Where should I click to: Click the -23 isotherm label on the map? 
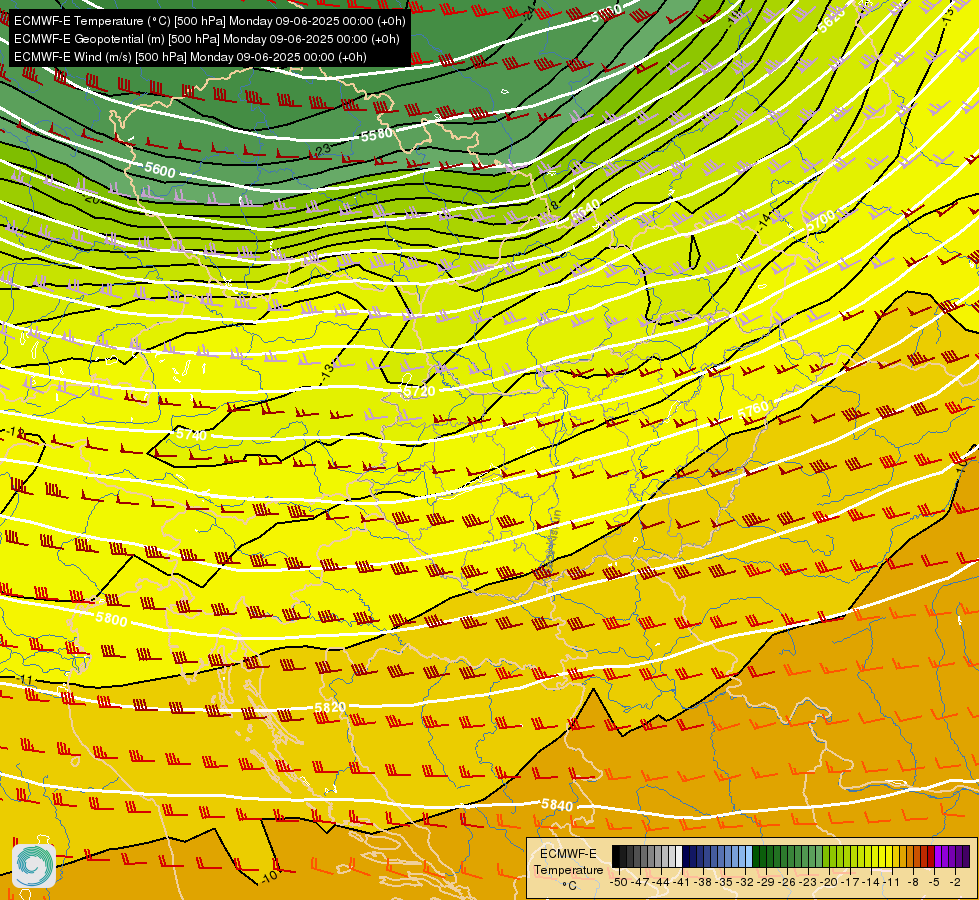[323, 150]
